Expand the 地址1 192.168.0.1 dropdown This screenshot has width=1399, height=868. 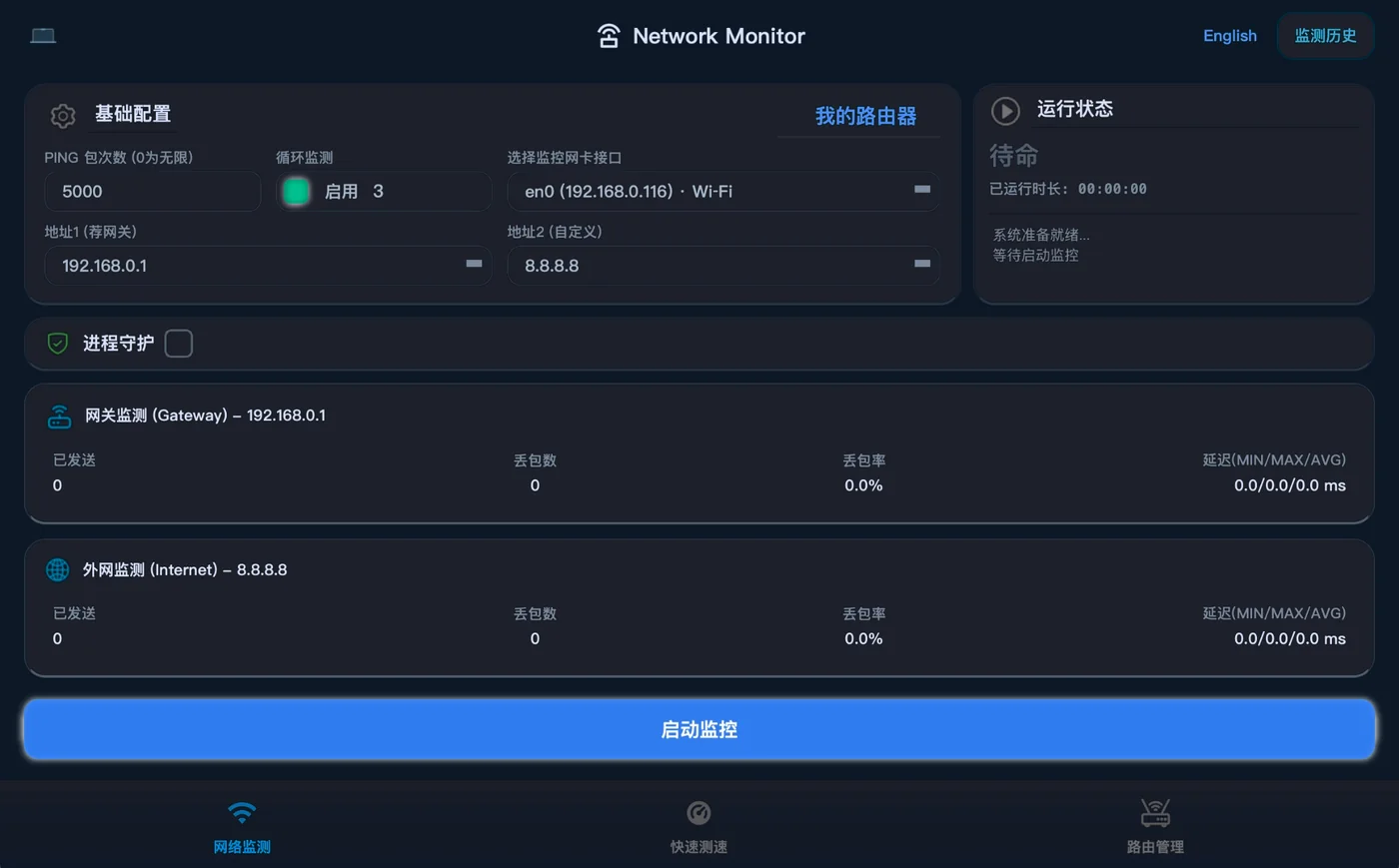tap(268, 266)
